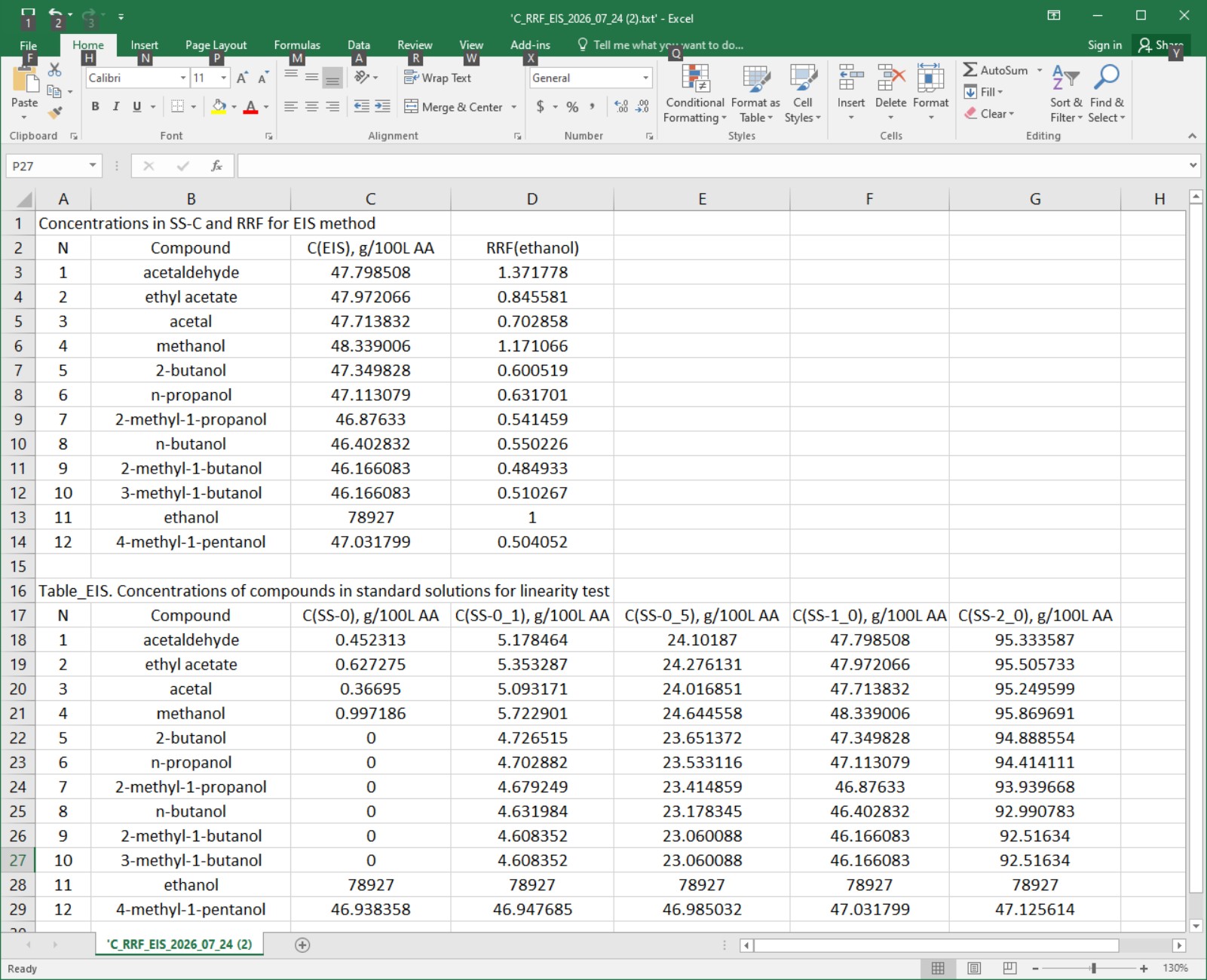Screen dimensions: 1207x980
Task: Toggle Bold formatting
Action: pos(95,106)
